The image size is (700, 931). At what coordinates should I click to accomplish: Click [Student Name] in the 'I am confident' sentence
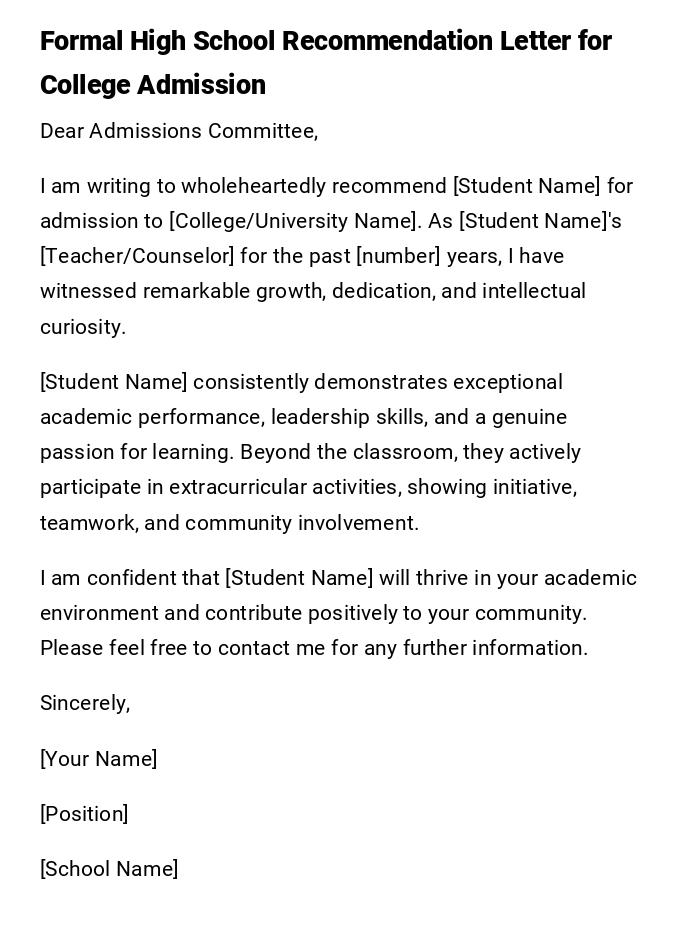click(299, 578)
